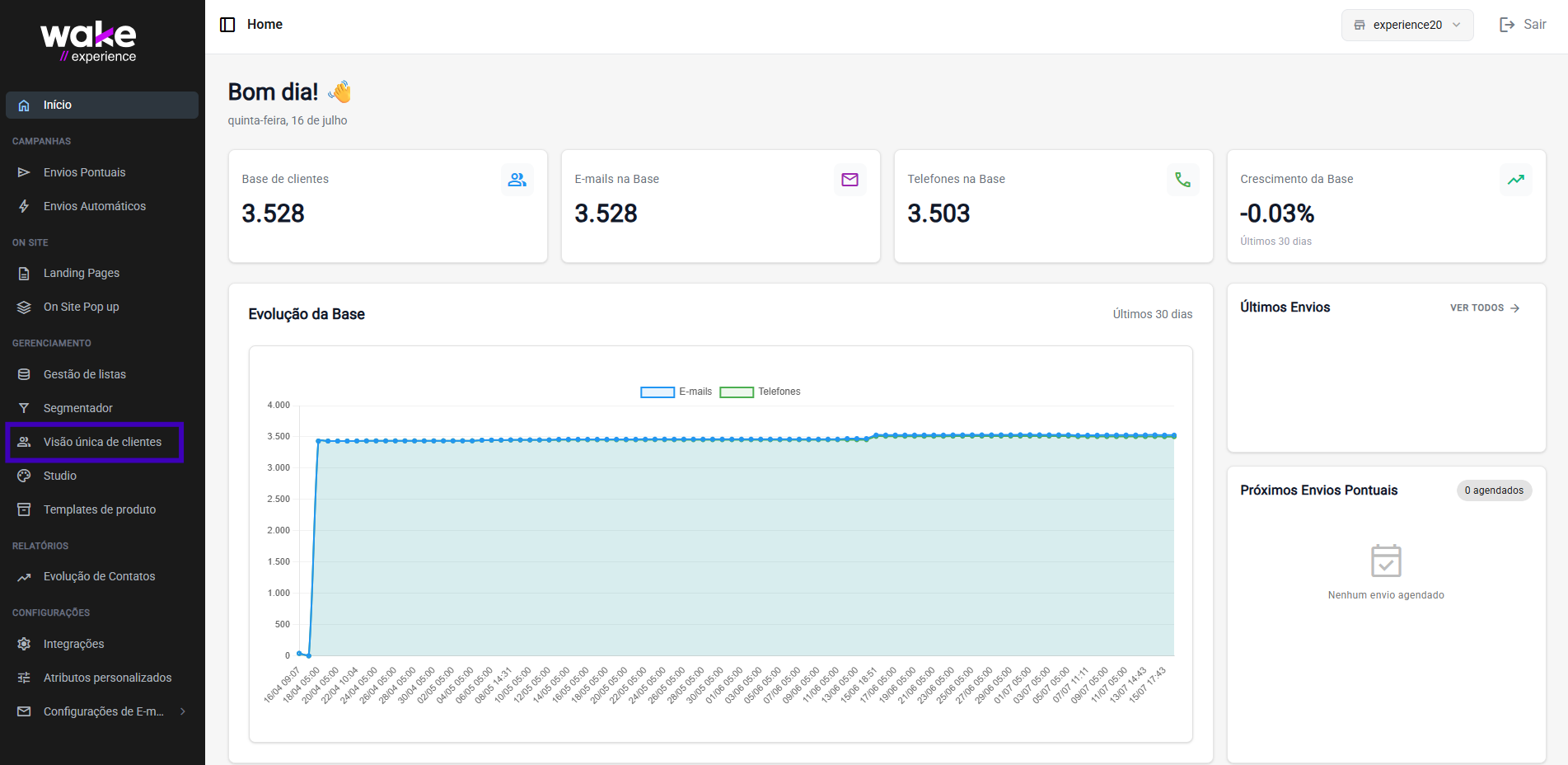Viewport: 1568px width, 765px height.
Task: Click the customers icon in Base de clientes card
Action: click(x=517, y=180)
